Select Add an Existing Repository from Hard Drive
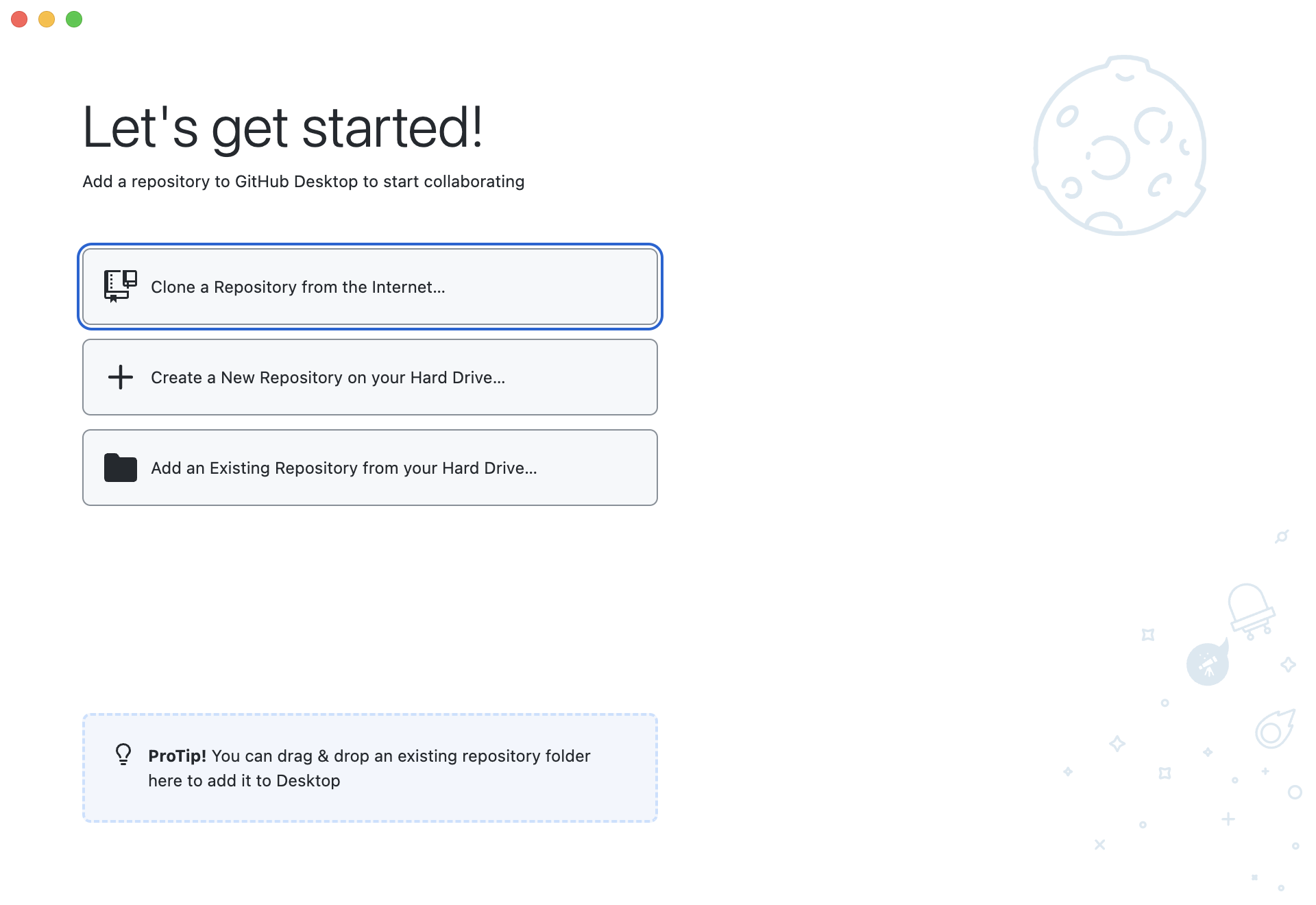1316x905 pixels. 370,468
